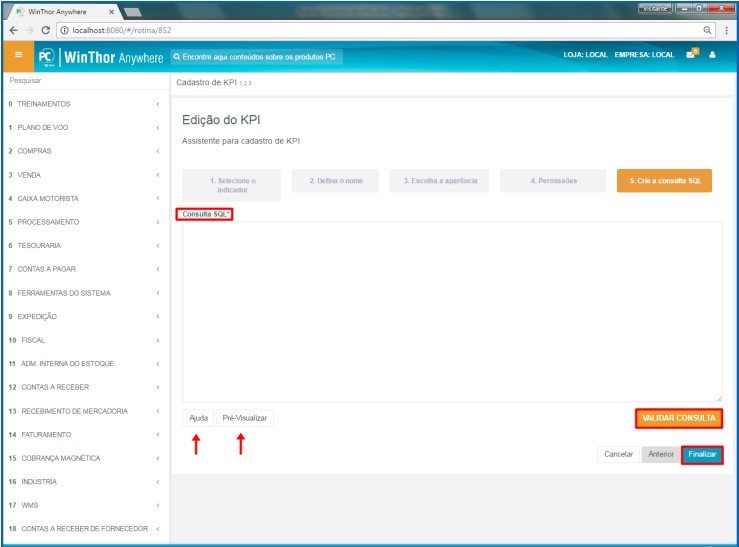The height and width of the screenshot is (547, 739).
Task: Open the FATURAMENTO sidebar item
Action: (x=85, y=435)
